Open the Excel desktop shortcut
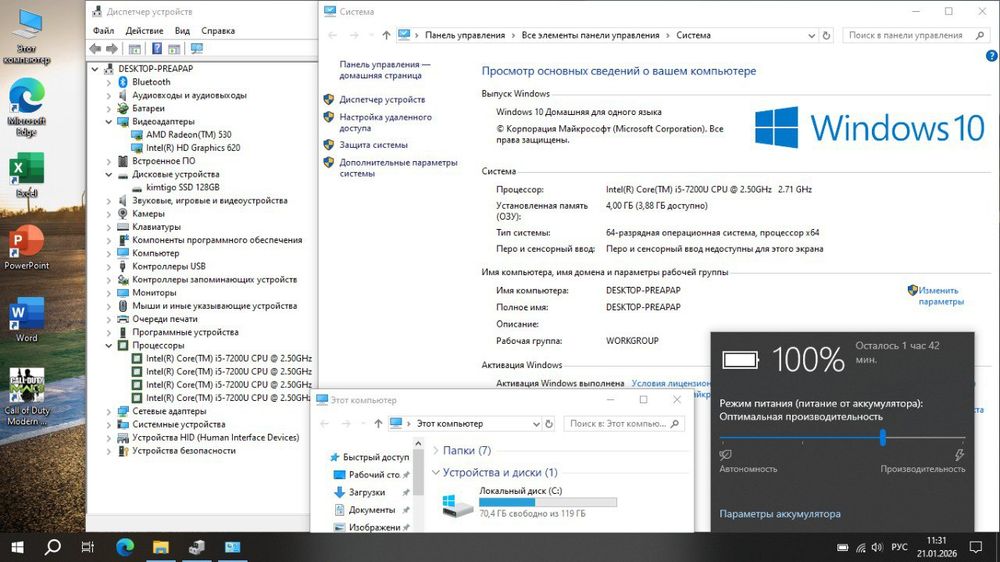Viewport: 1000px width, 562px height. click(27, 175)
